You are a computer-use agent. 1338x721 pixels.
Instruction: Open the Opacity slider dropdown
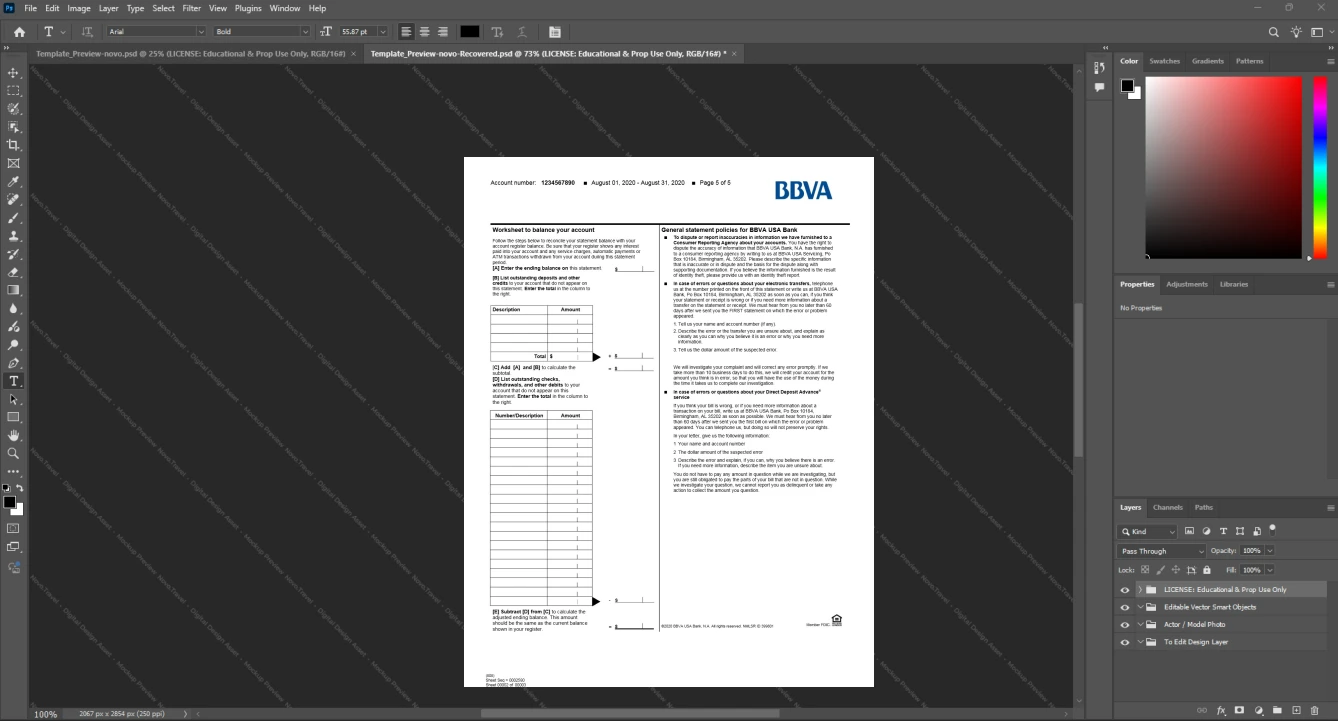click(1269, 551)
